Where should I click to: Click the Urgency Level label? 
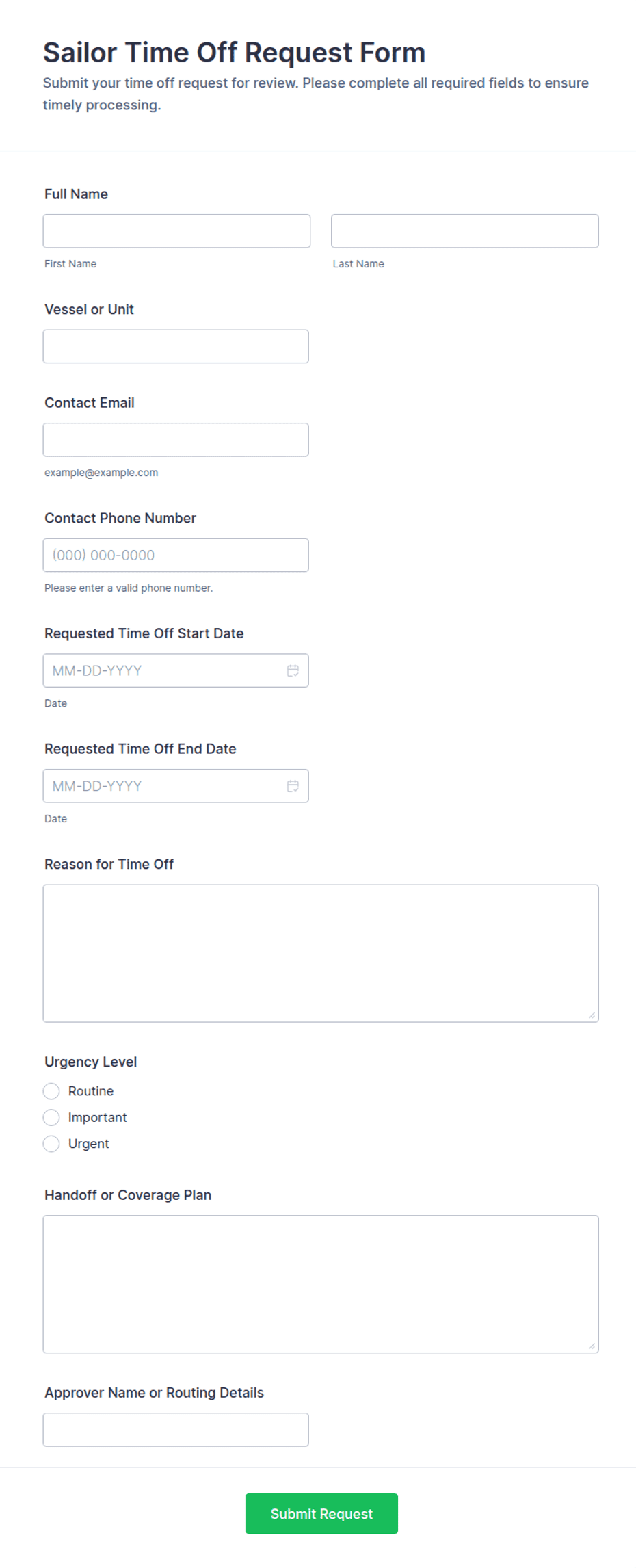(x=91, y=1062)
